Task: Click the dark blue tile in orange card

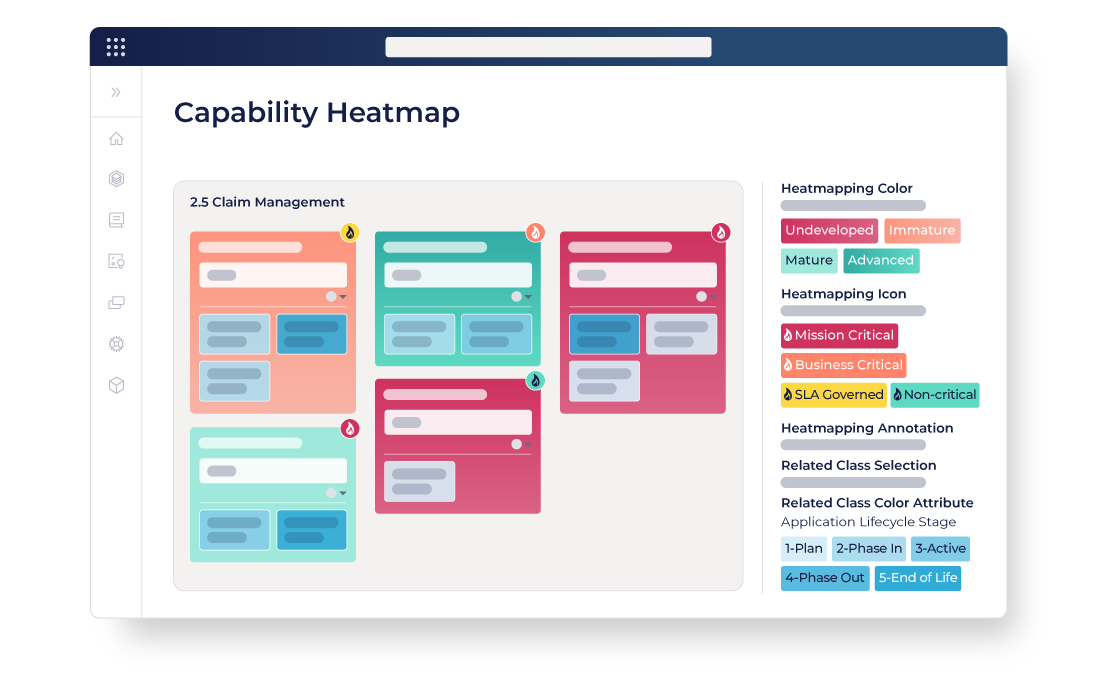Action: (x=311, y=334)
